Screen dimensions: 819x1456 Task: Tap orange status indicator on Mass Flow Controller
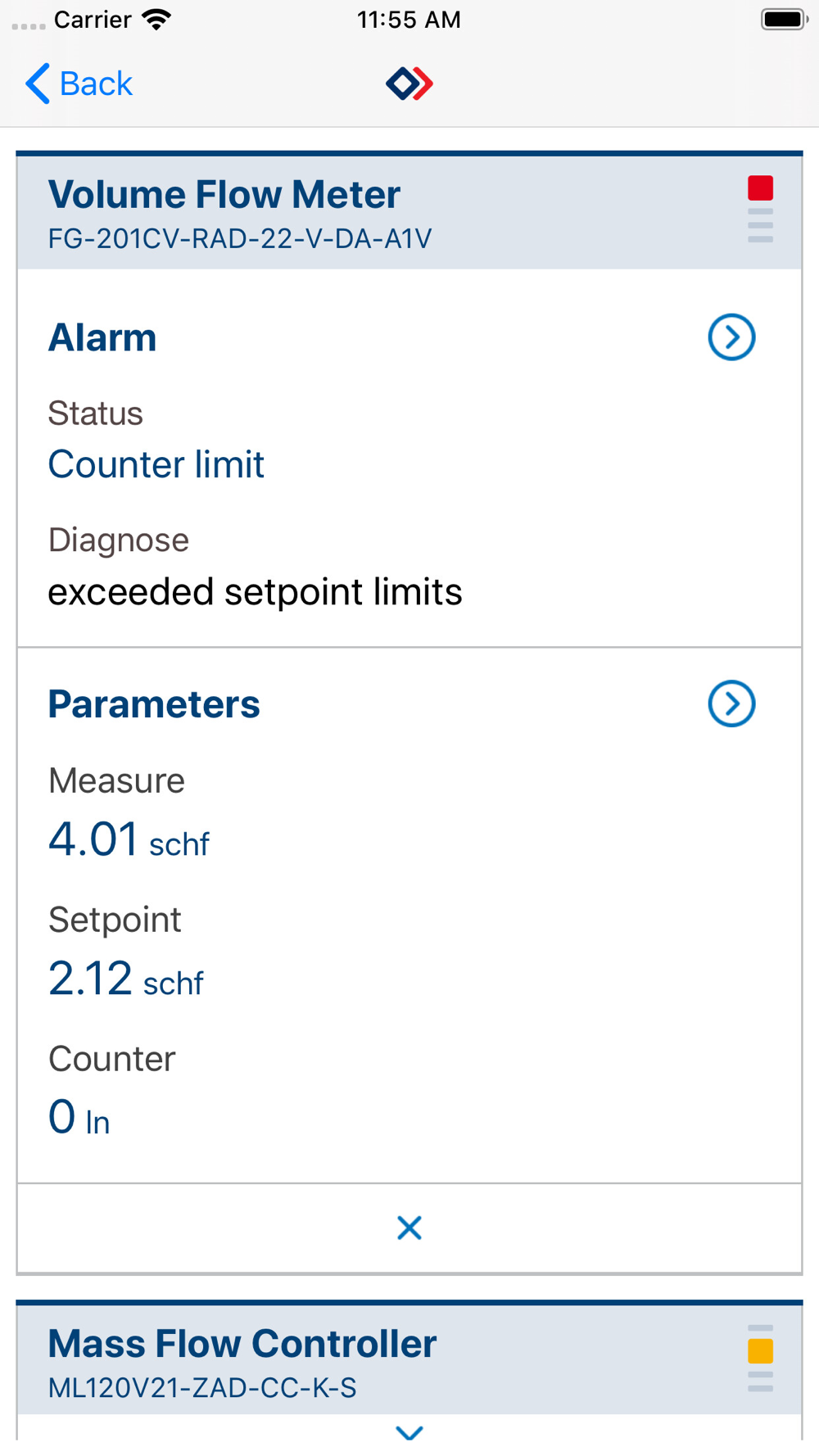click(760, 1351)
